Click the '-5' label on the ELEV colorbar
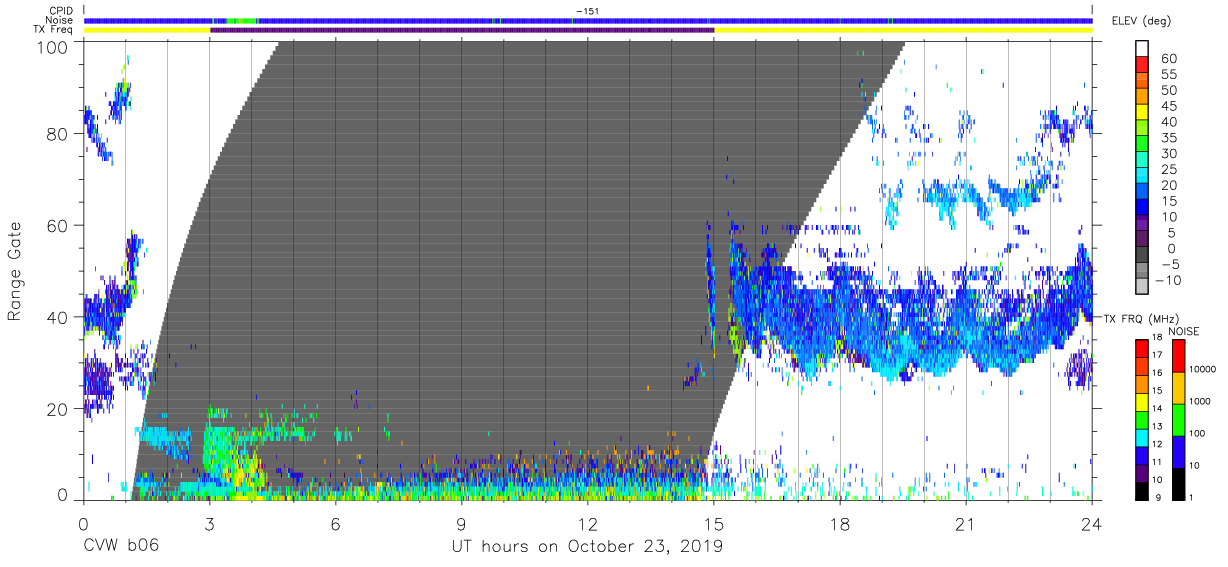Image resolution: width=1228 pixels, height=567 pixels. [1170, 264]
